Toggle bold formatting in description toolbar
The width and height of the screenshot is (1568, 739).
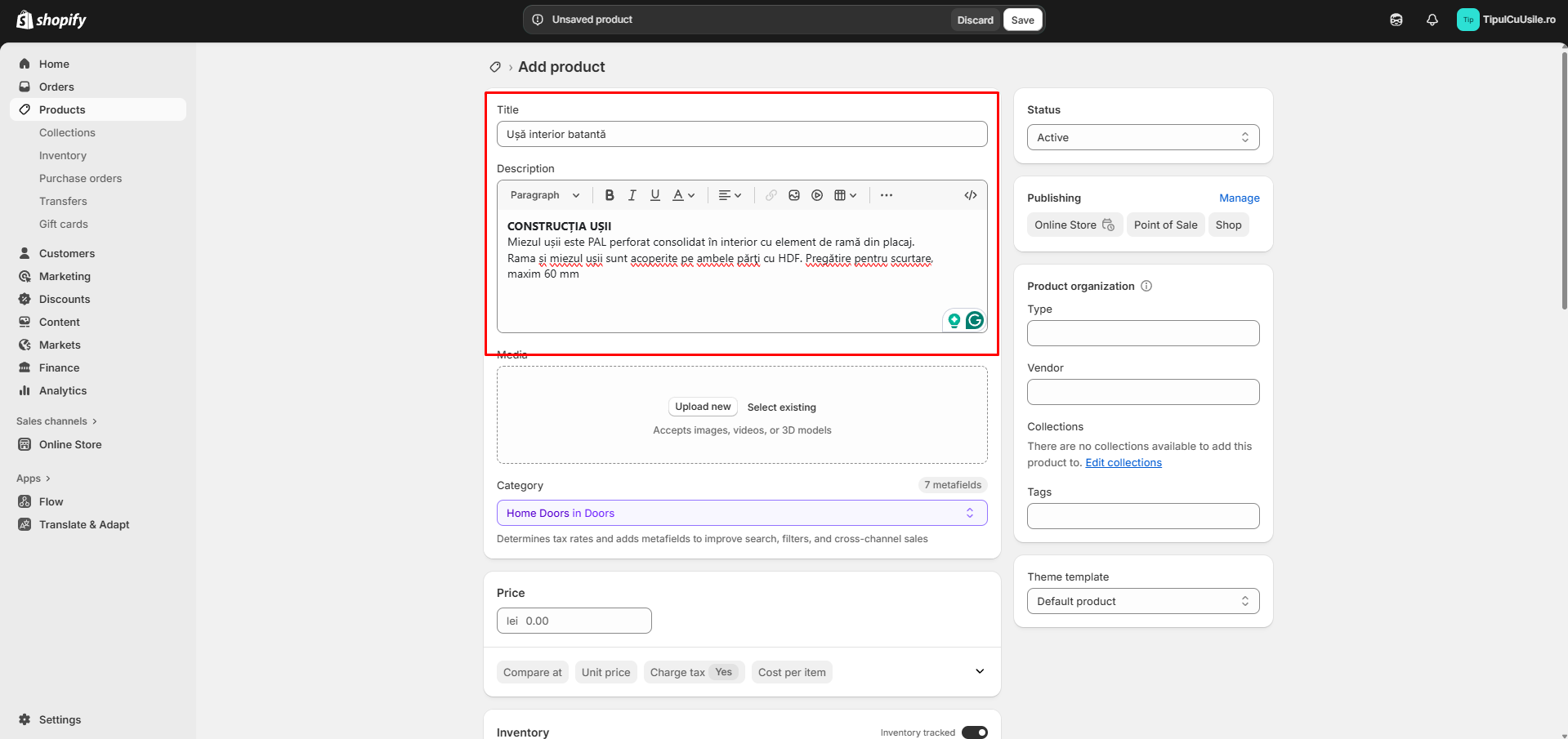click(609, 195)
